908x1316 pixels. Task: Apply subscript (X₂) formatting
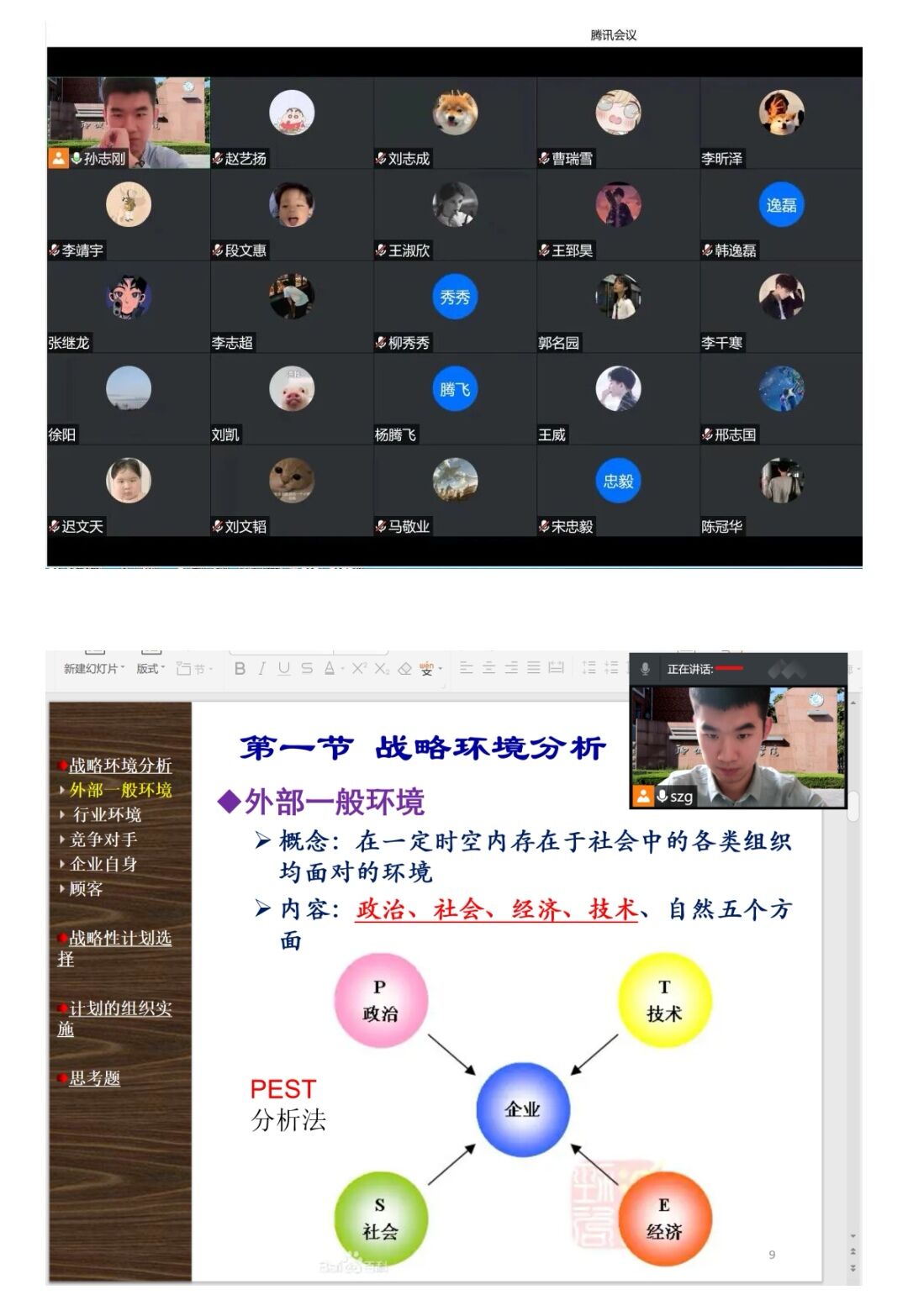382,669
